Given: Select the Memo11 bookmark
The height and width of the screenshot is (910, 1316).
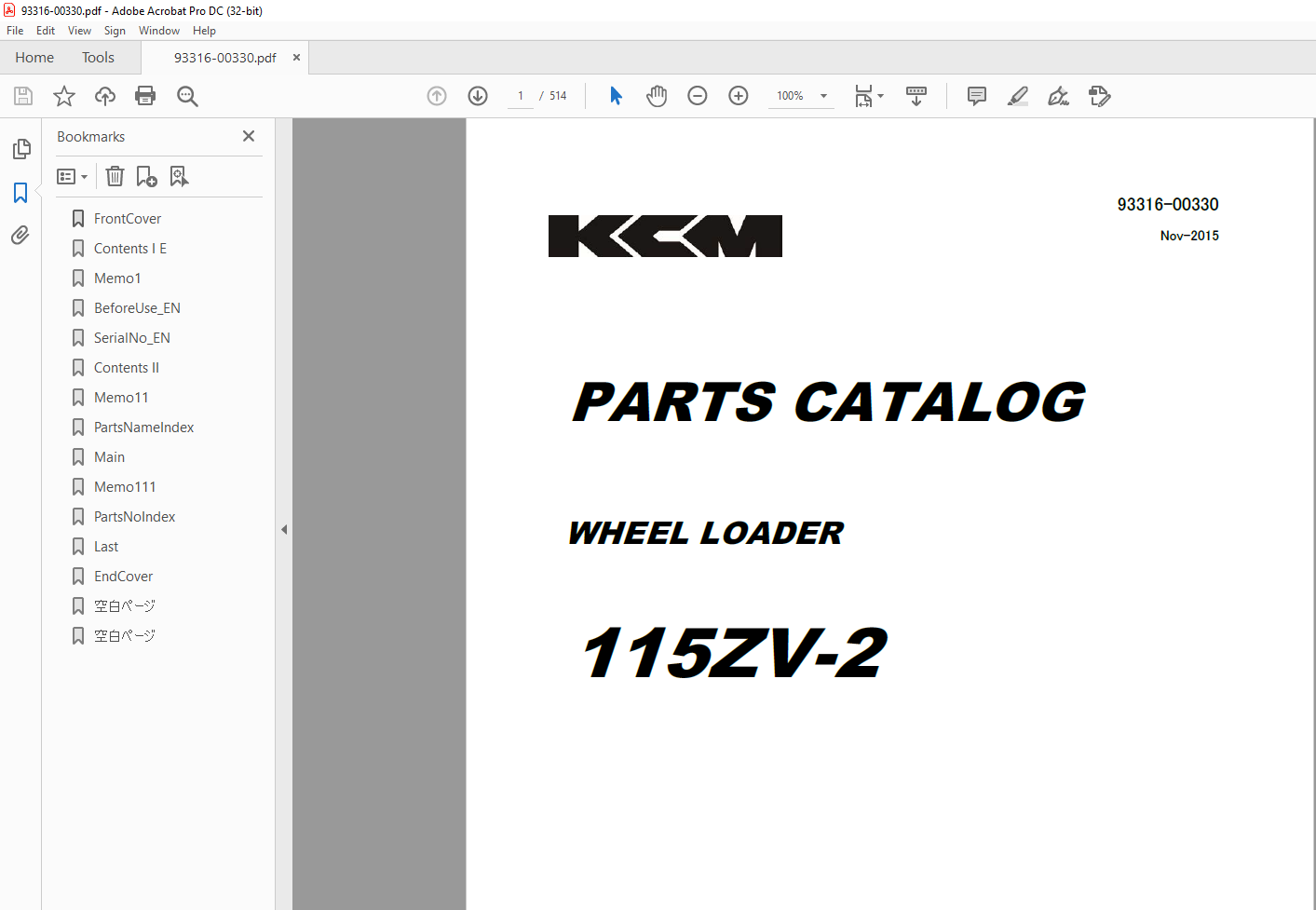Looking at the screenshot, I should click(x=121, y=398).
